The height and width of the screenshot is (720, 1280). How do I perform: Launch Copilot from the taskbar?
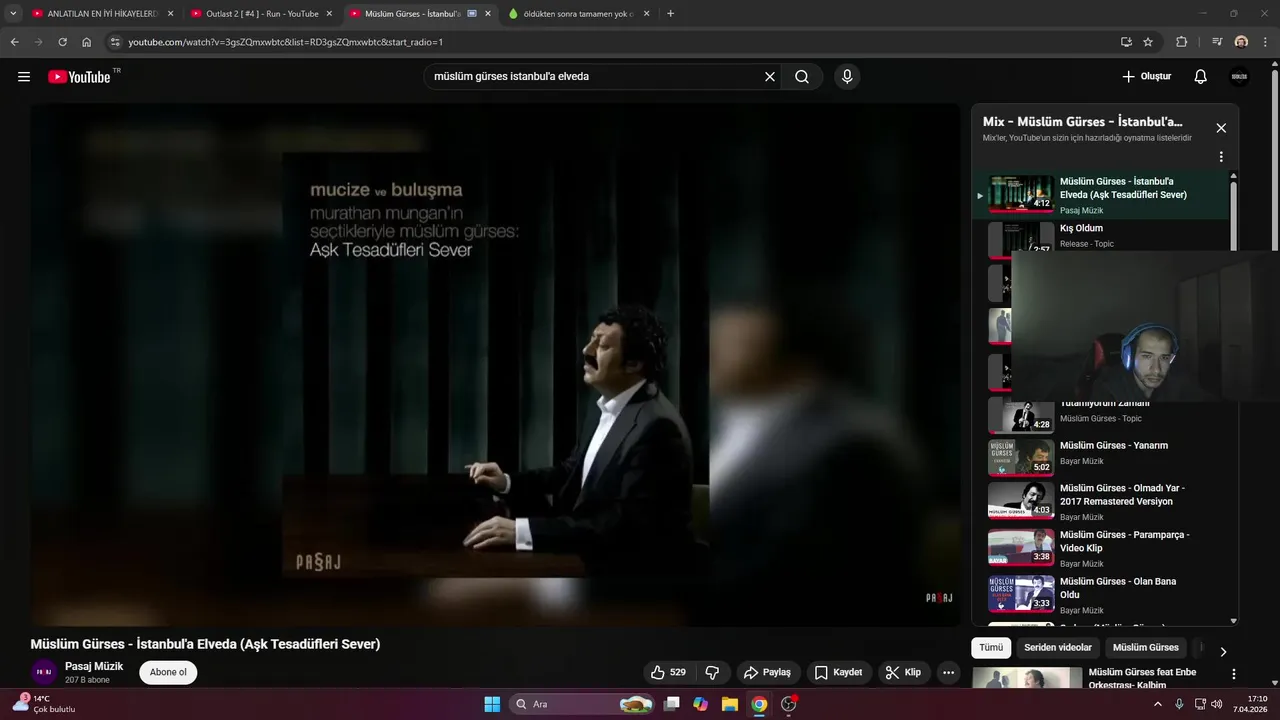701,704
